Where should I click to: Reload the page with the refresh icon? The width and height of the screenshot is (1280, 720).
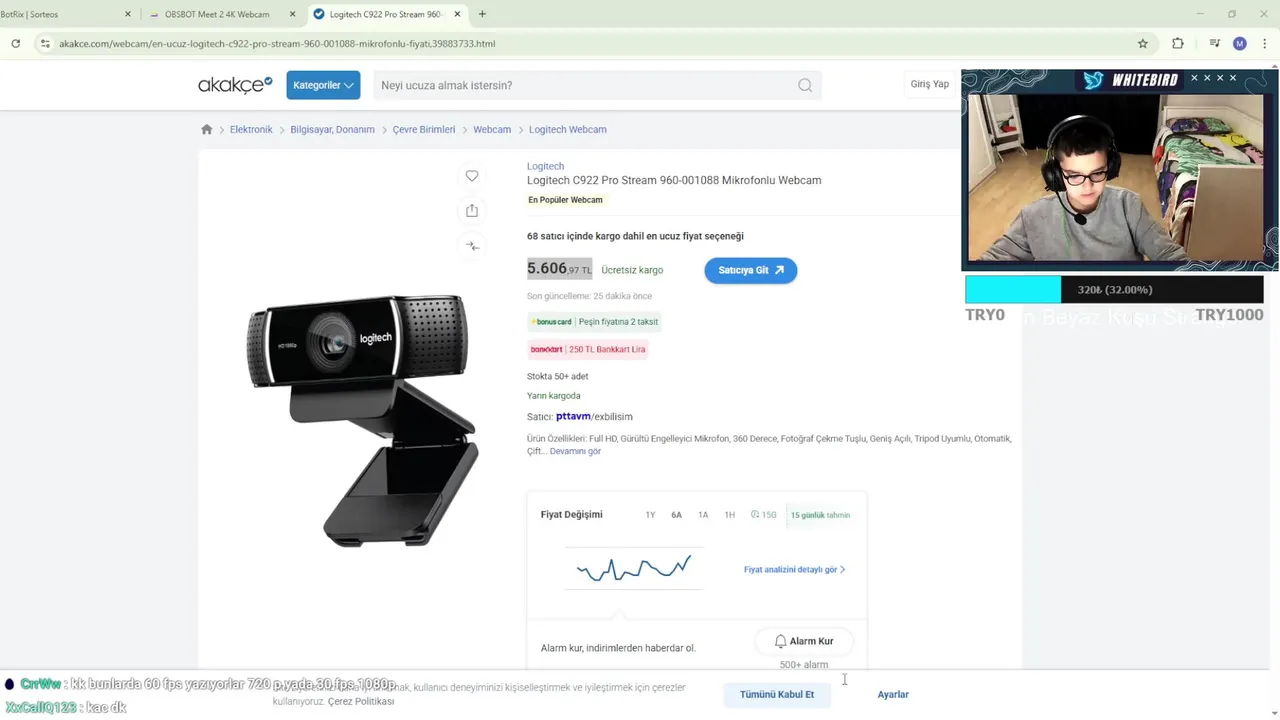pos(15,44)
